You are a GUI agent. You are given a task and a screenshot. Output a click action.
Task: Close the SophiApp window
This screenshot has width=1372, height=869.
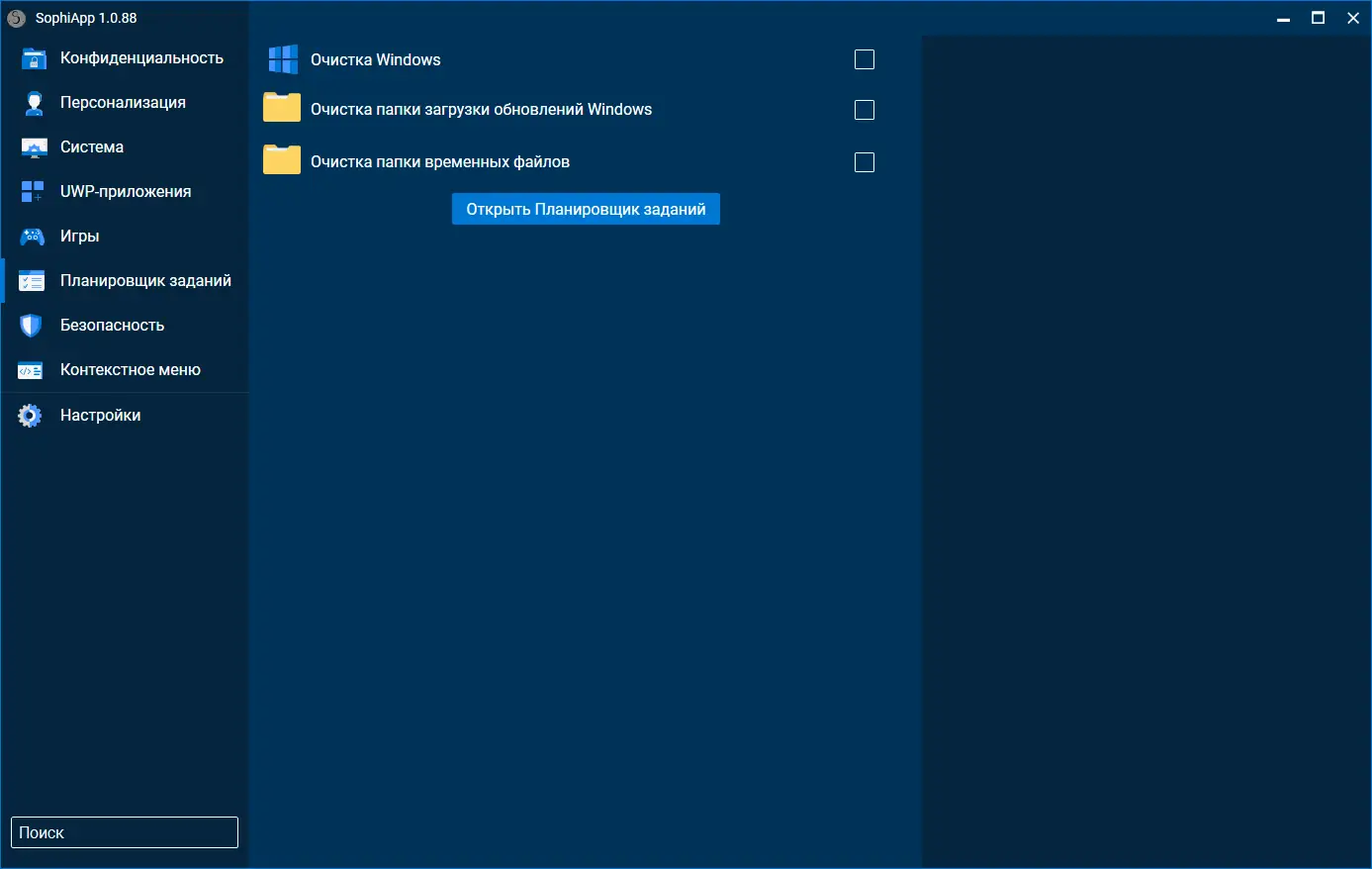pos(1353,18)
